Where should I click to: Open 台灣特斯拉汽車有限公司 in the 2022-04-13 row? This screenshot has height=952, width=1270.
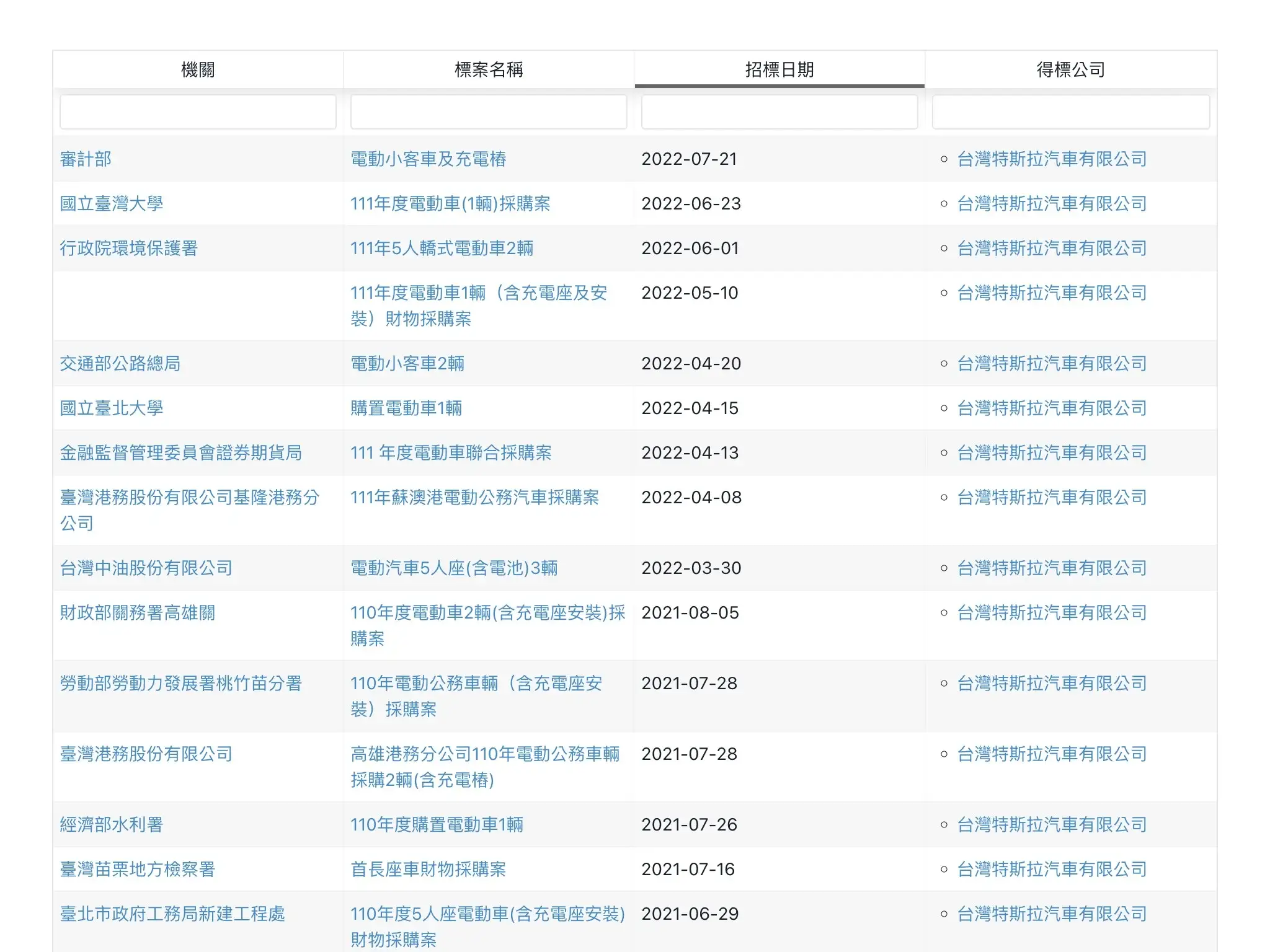(x=1052, y=453)
